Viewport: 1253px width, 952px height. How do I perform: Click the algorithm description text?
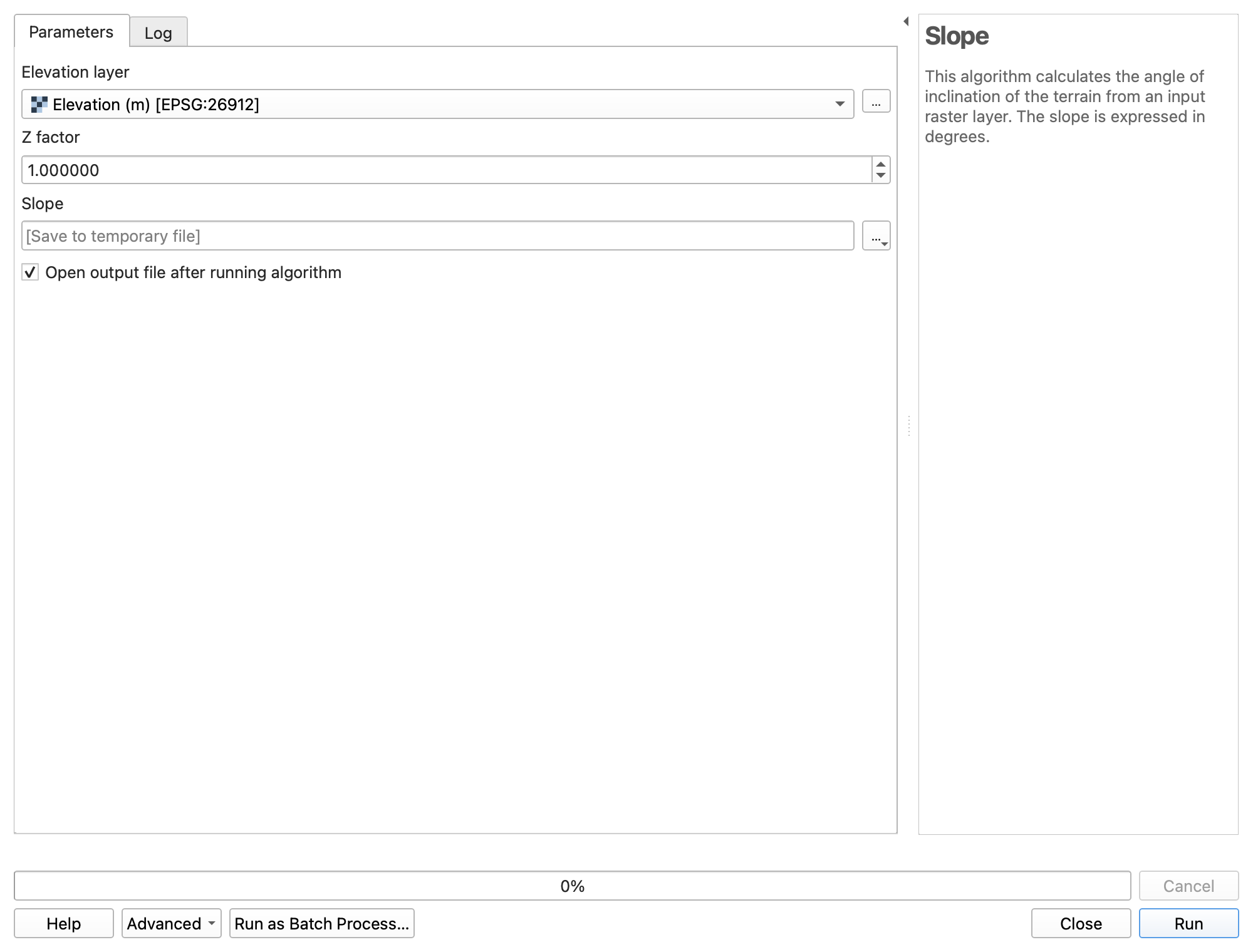click(1065, 106)
